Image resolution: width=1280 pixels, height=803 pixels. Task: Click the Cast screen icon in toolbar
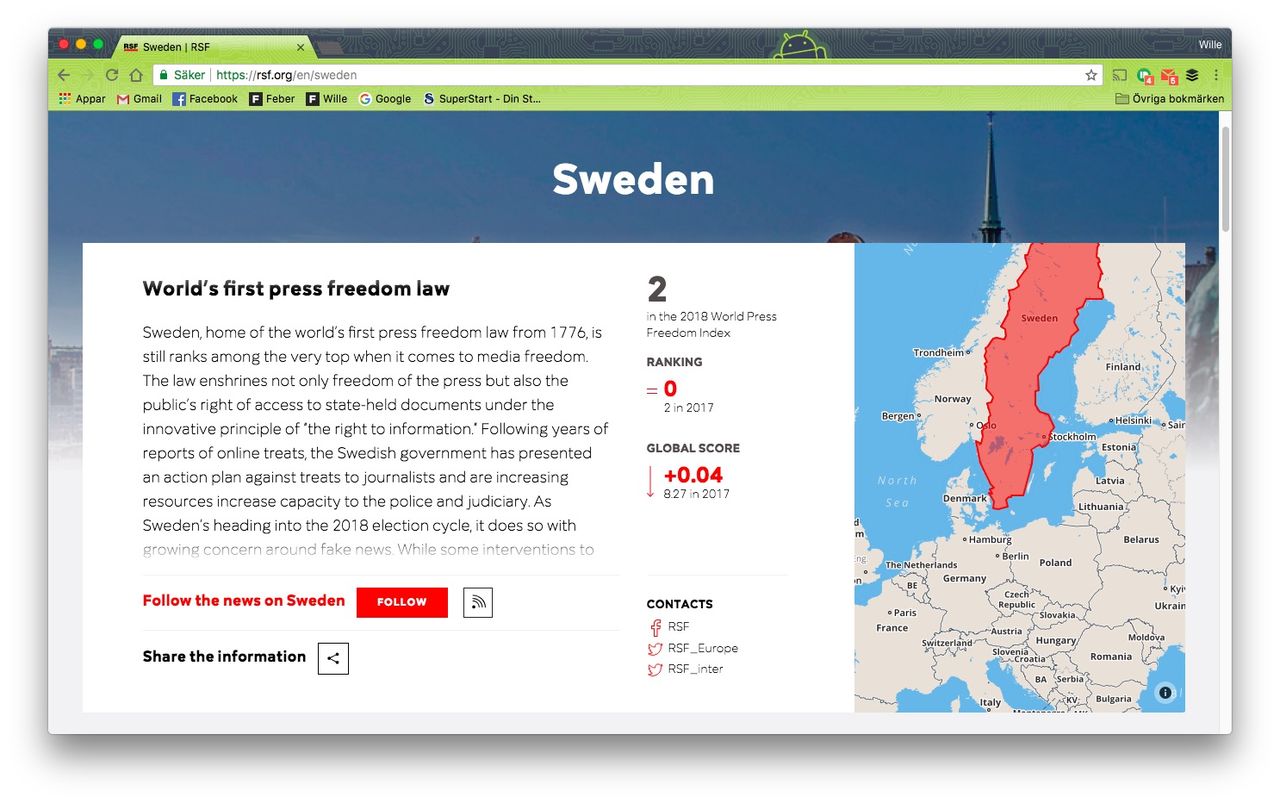tap(1119, 75)
